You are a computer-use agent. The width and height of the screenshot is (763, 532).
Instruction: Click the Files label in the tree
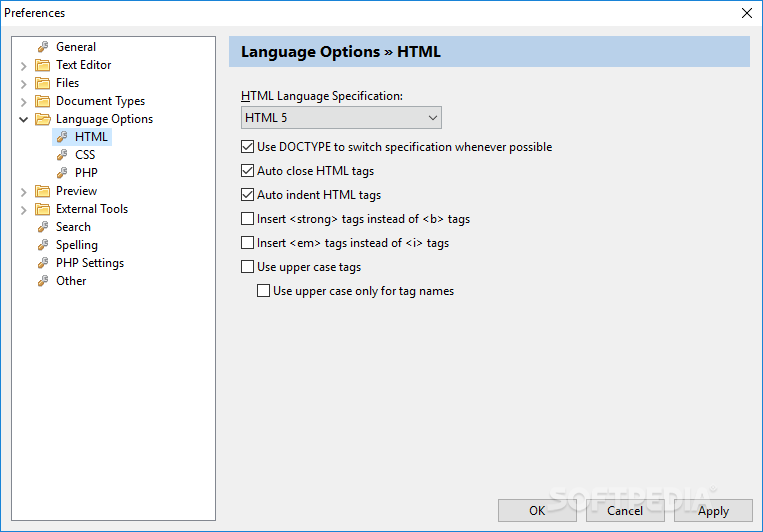click(x=68, y=83)
